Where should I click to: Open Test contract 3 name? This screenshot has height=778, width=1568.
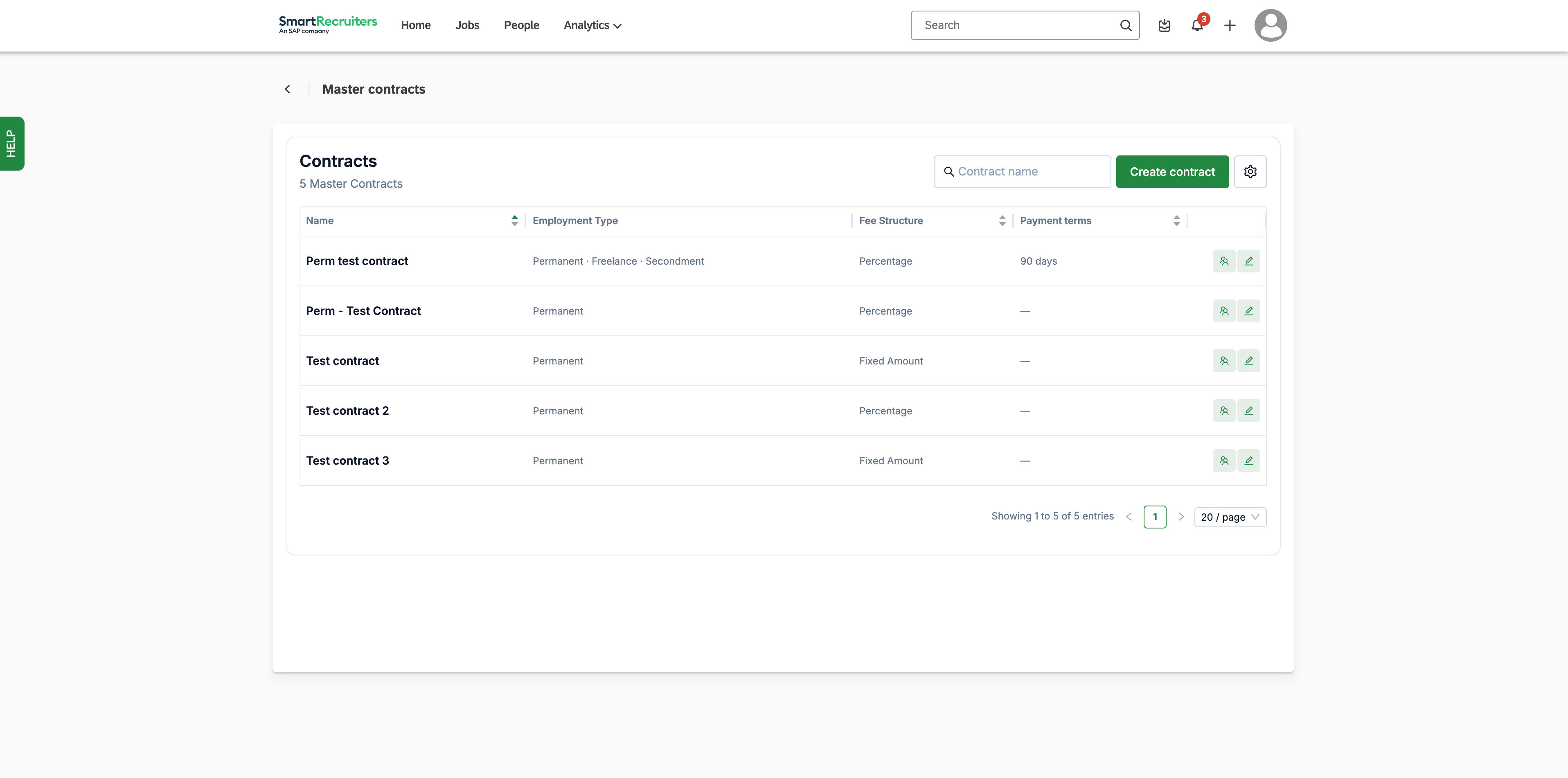[347, 461]
